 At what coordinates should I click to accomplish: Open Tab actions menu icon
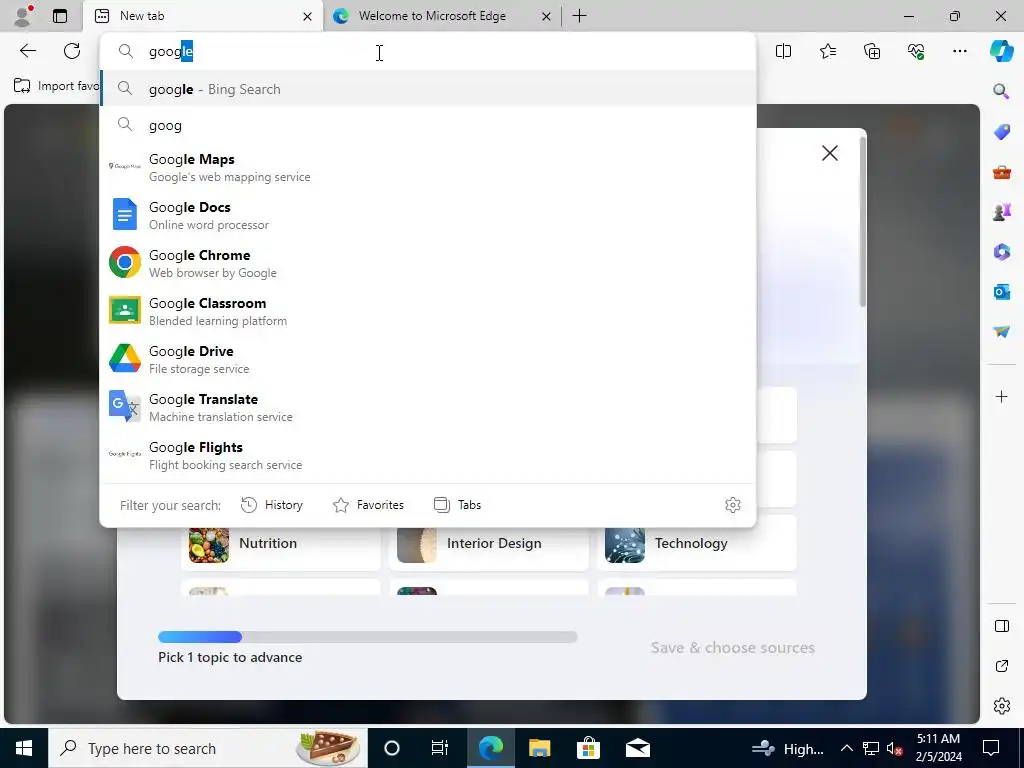[x=60, y=16]
